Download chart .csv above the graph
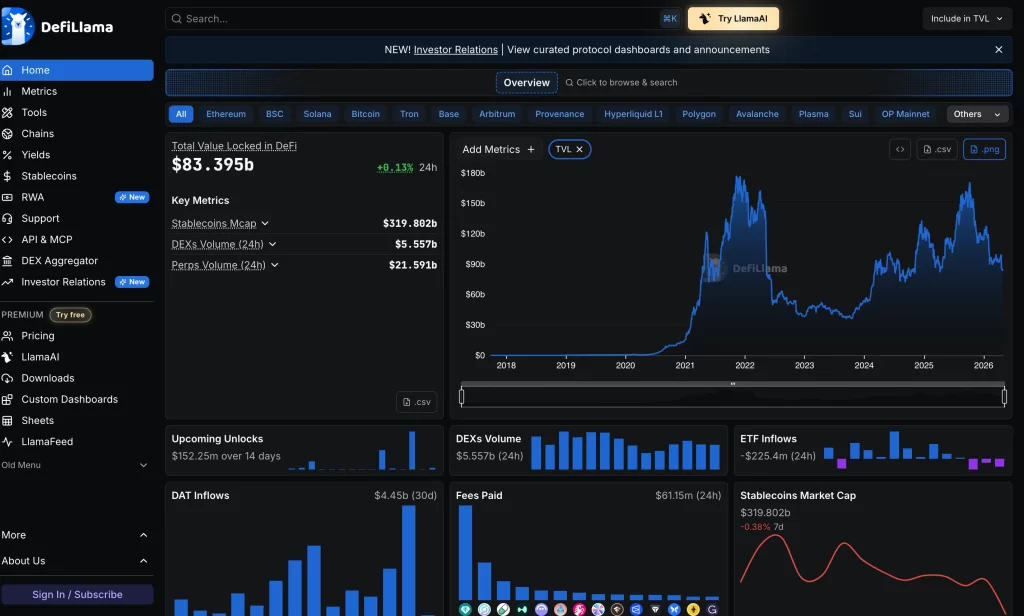 (x=936, y=149)
